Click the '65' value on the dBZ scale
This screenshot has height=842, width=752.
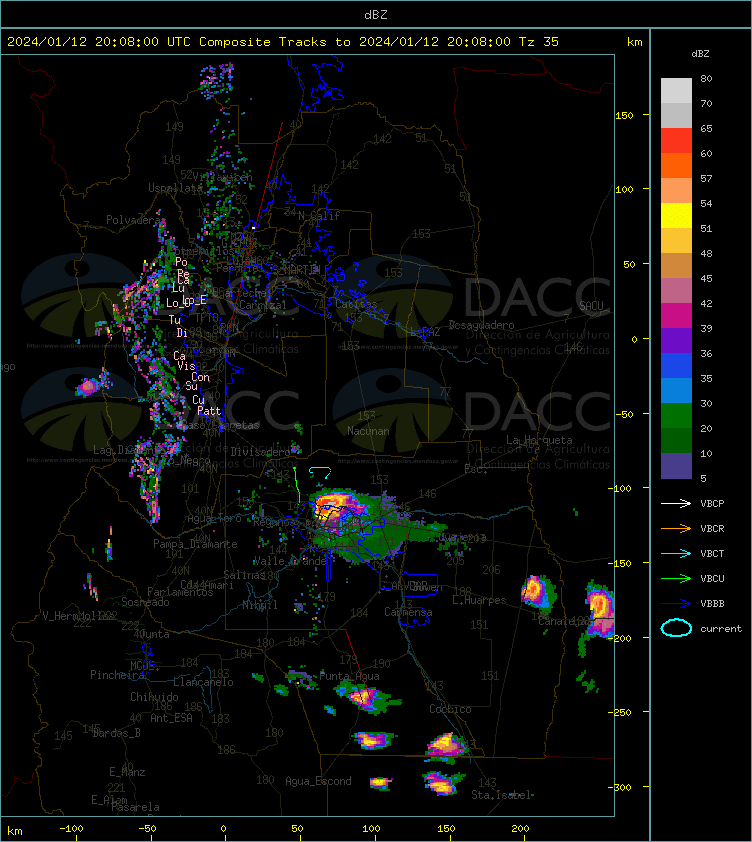point(706,128)
